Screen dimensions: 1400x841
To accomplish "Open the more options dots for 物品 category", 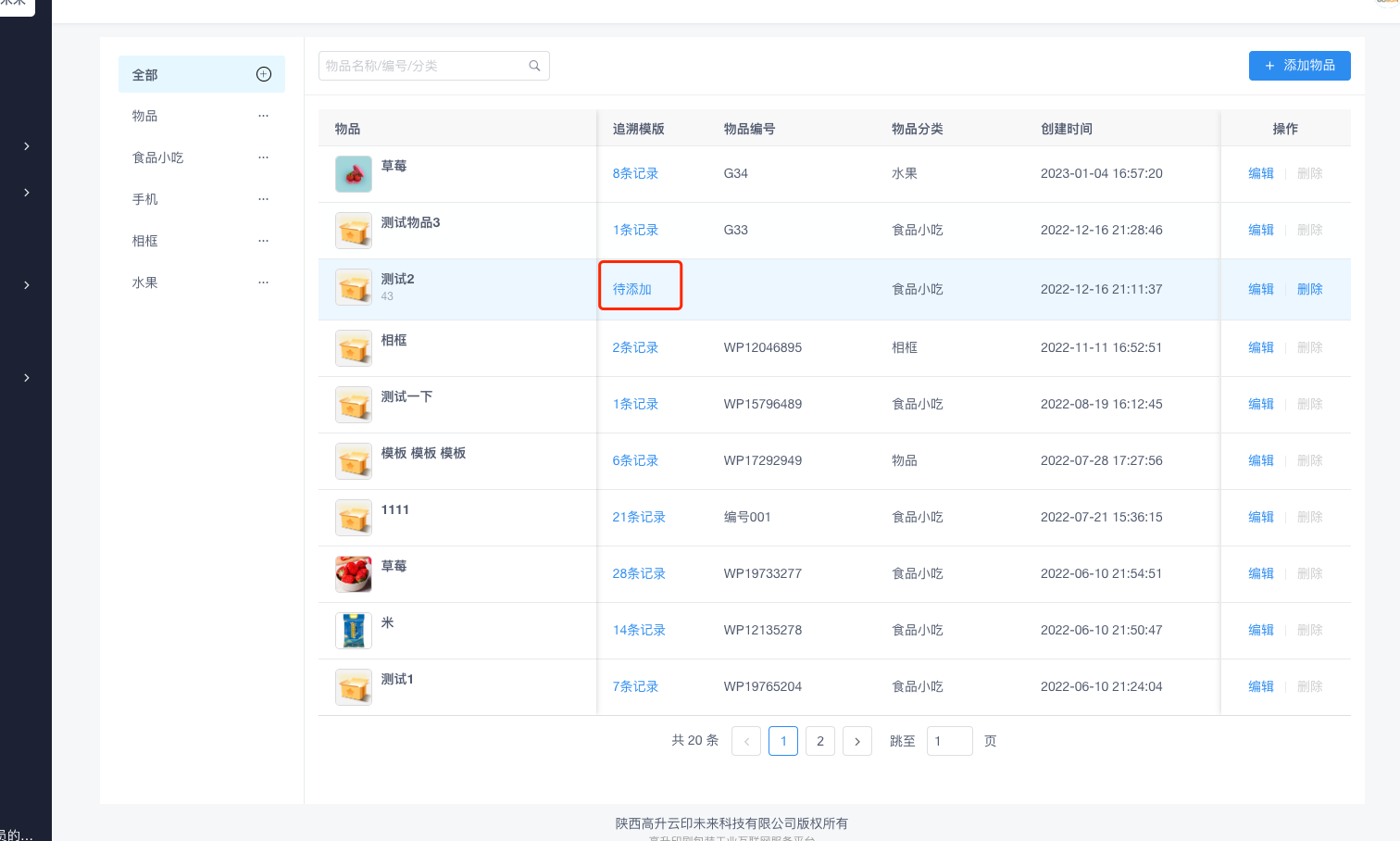I will 264,116.
